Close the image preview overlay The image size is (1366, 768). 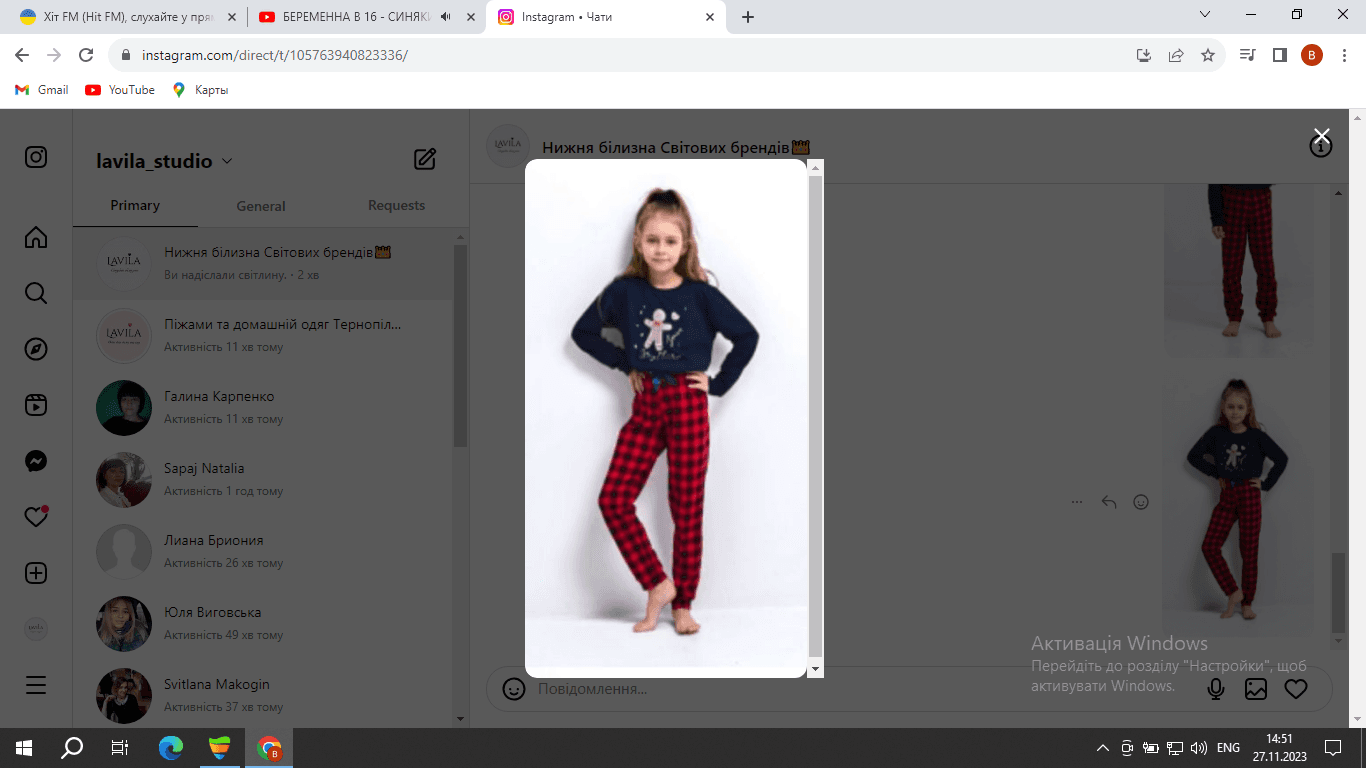(x=1321, y=136)
